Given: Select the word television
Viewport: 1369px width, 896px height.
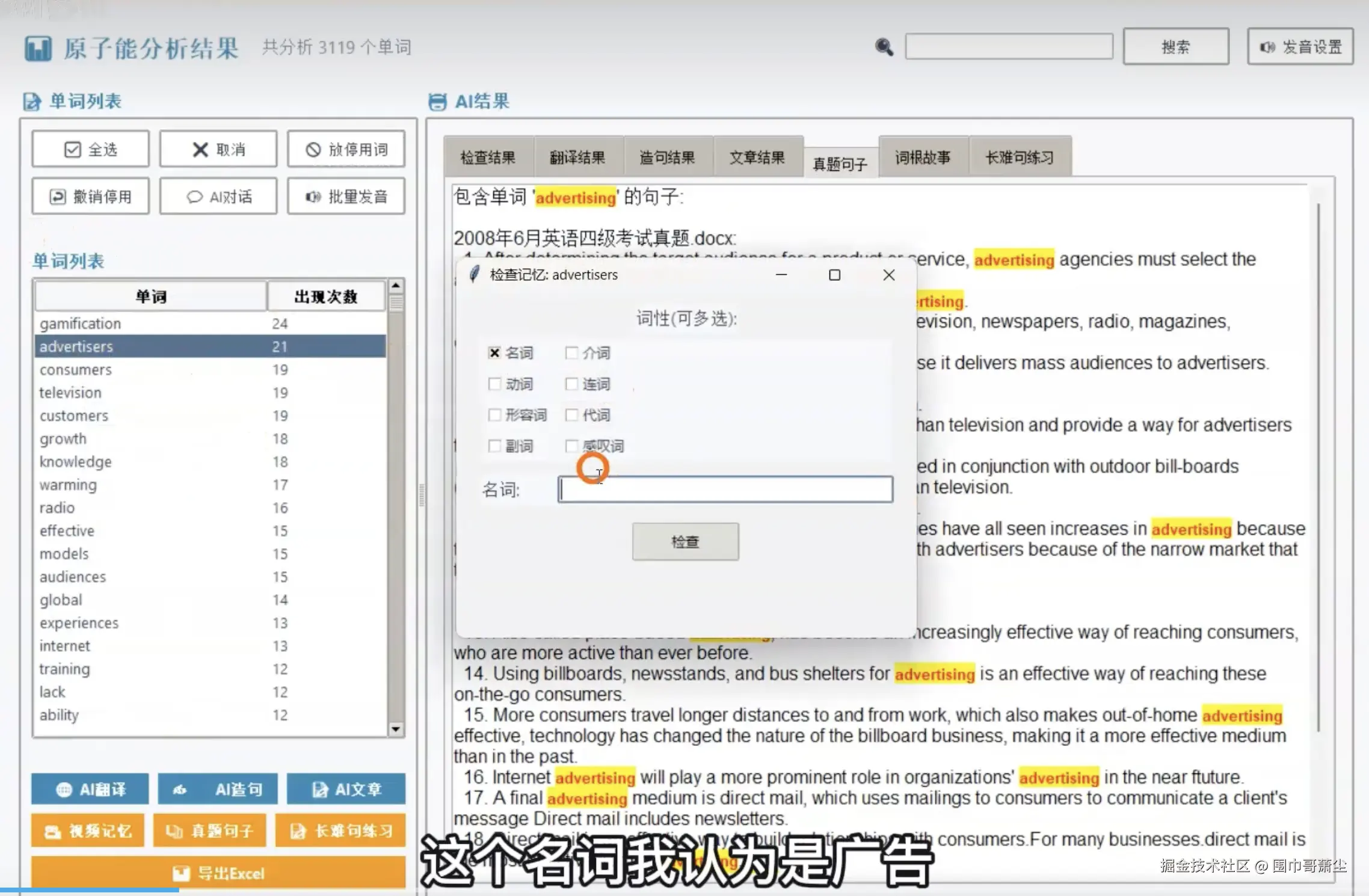Looking at the screenshot, I should click(211, 393).
